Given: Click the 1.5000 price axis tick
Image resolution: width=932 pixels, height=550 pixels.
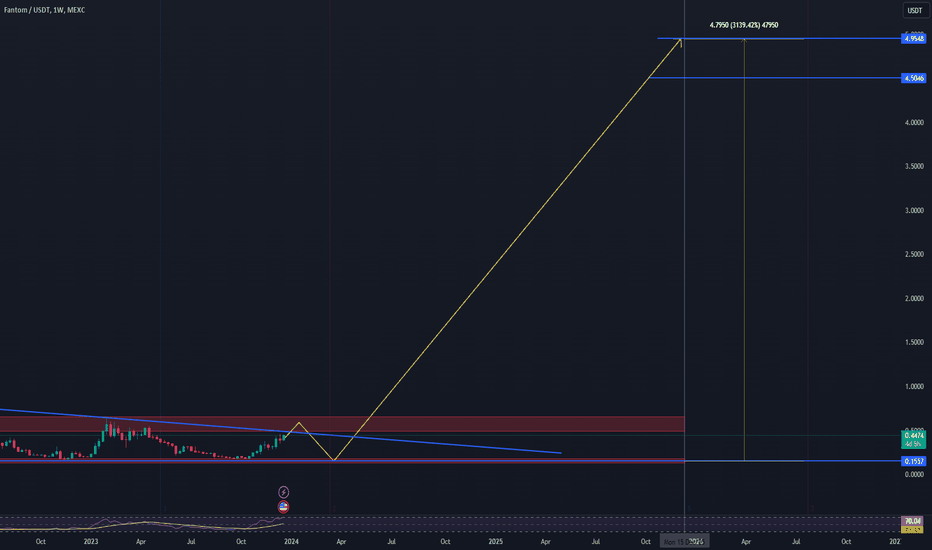Looking at the screenshot, I should [x=914, y=342].
